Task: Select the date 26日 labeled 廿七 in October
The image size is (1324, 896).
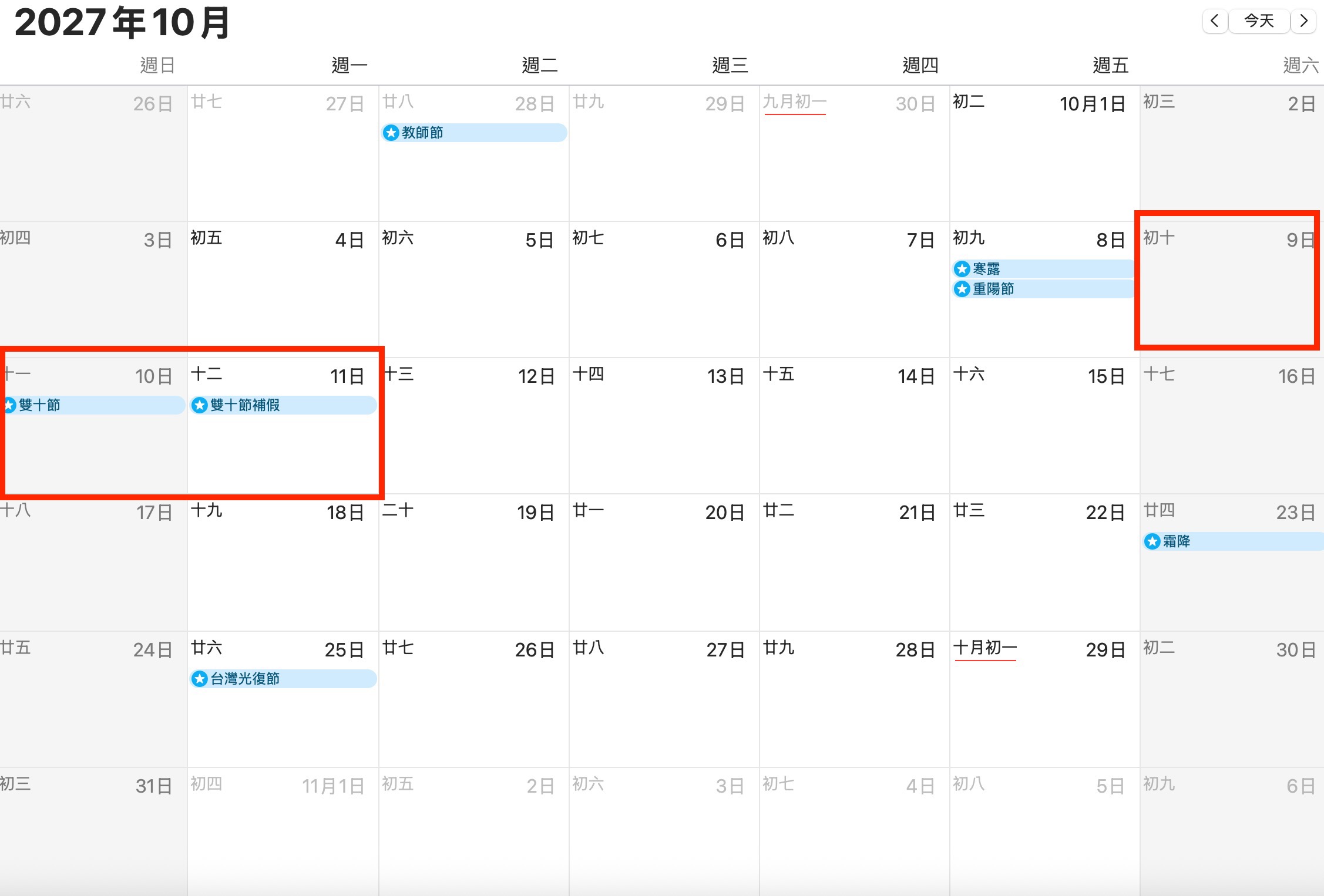Action: [x=535, y=650]
